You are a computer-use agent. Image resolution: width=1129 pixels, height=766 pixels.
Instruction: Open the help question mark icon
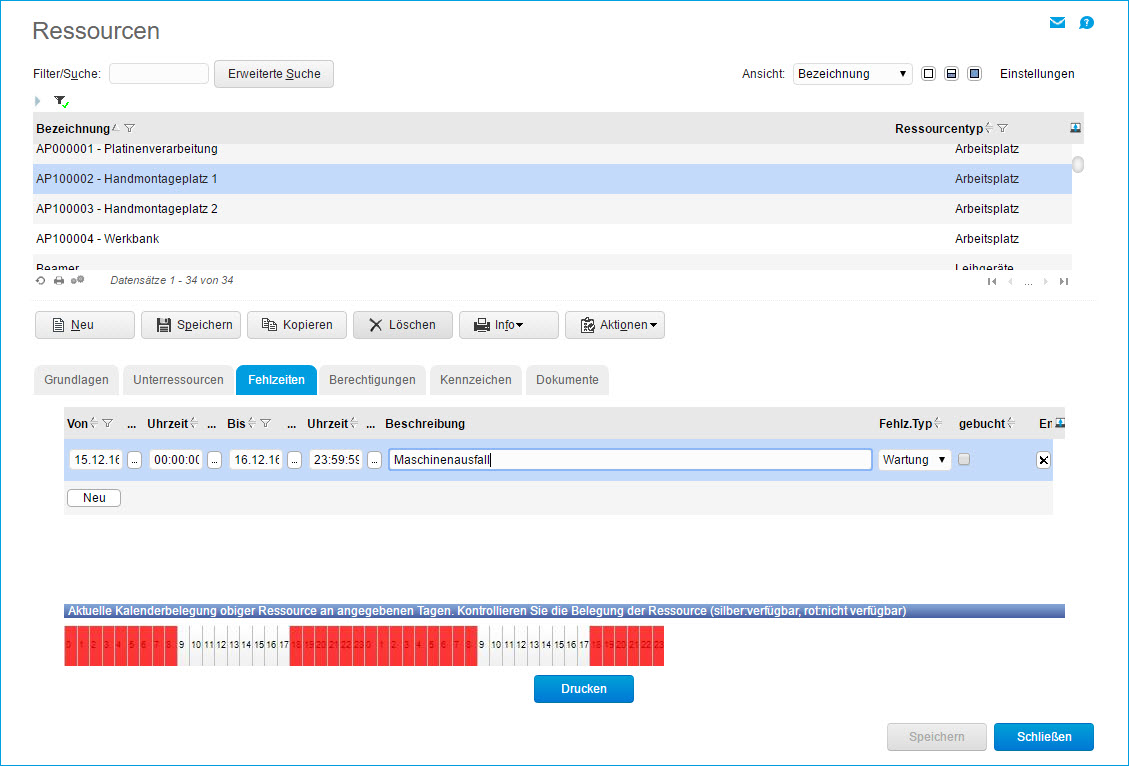pyautogui.click(x=1086, y=23)
